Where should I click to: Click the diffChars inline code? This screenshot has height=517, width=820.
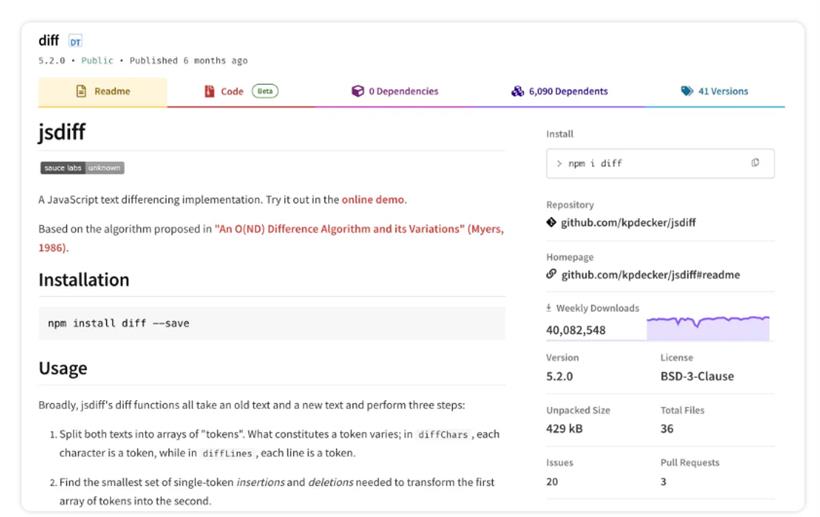(x=443, y=435)
